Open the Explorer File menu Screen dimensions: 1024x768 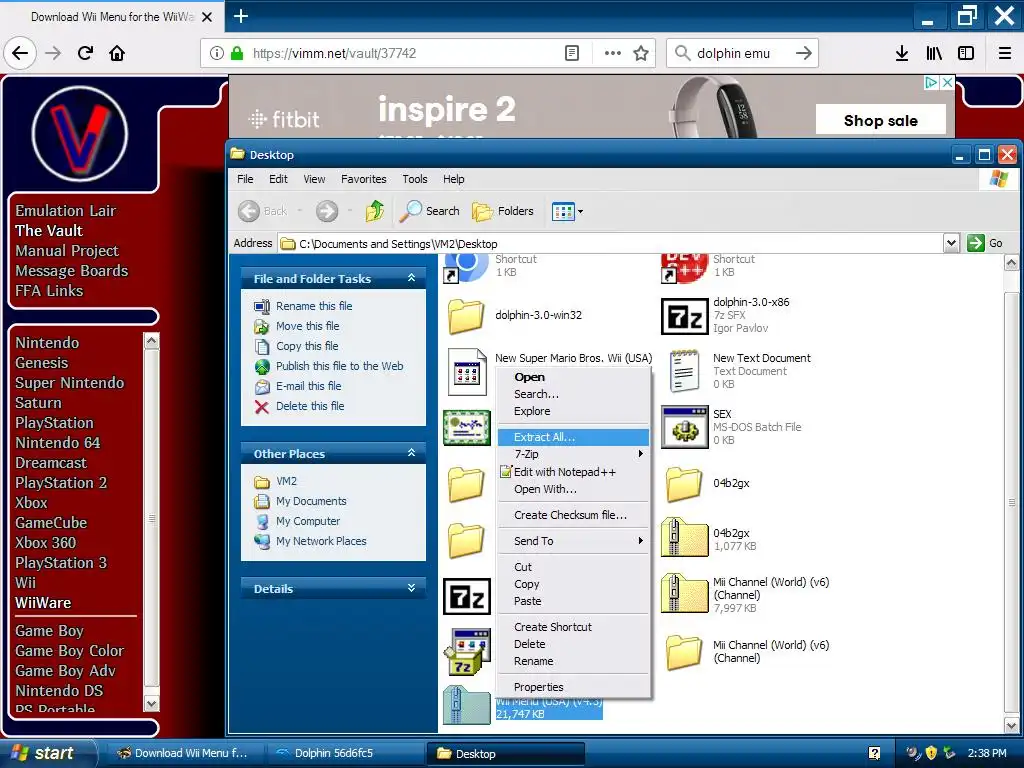pos(245,179)
